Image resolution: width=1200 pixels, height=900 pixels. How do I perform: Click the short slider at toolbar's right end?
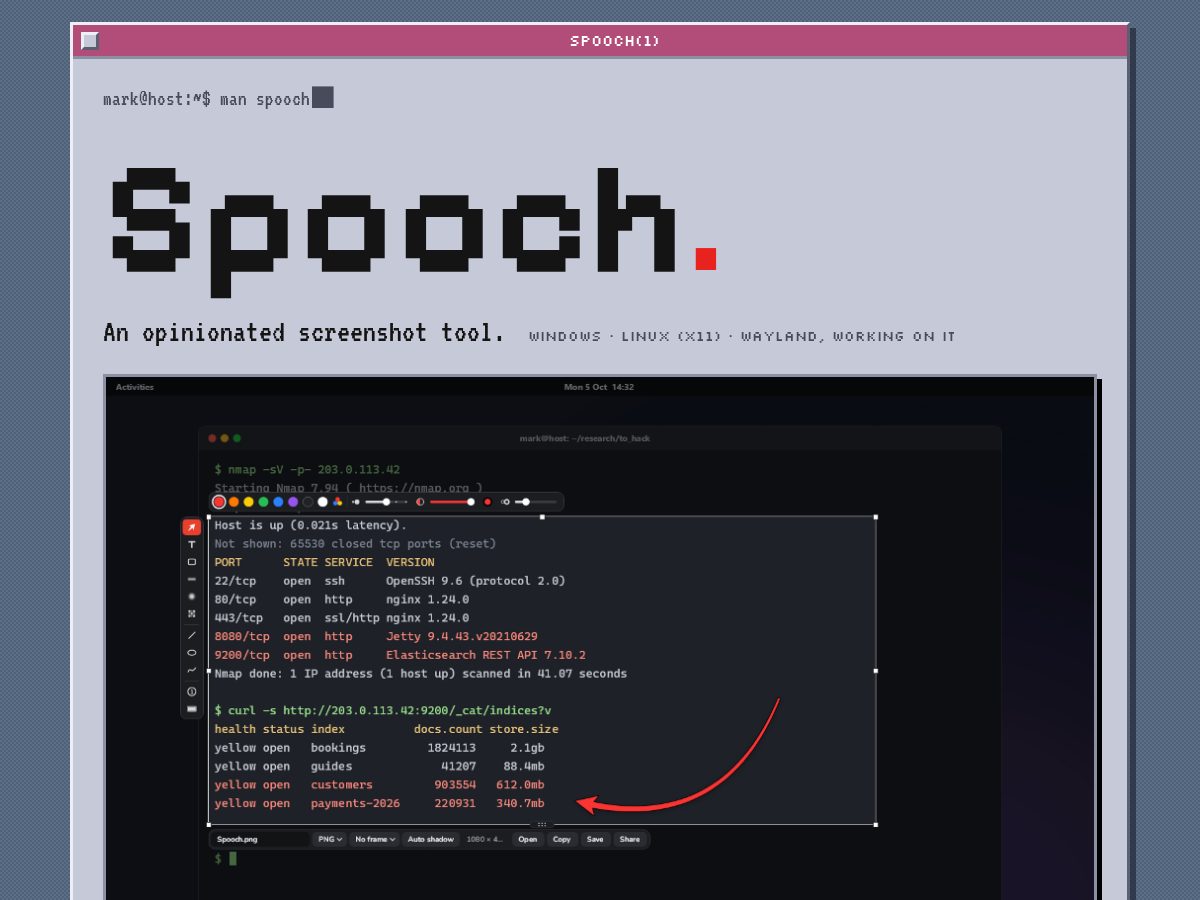(535, 502)
